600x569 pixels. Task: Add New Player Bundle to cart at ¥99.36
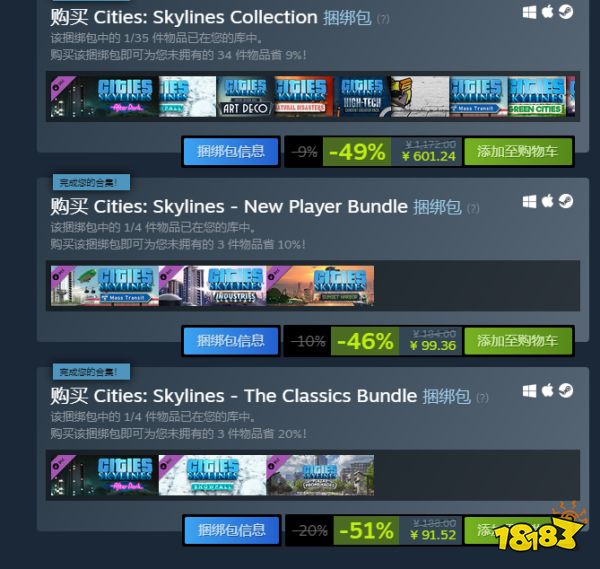(518, 341)
